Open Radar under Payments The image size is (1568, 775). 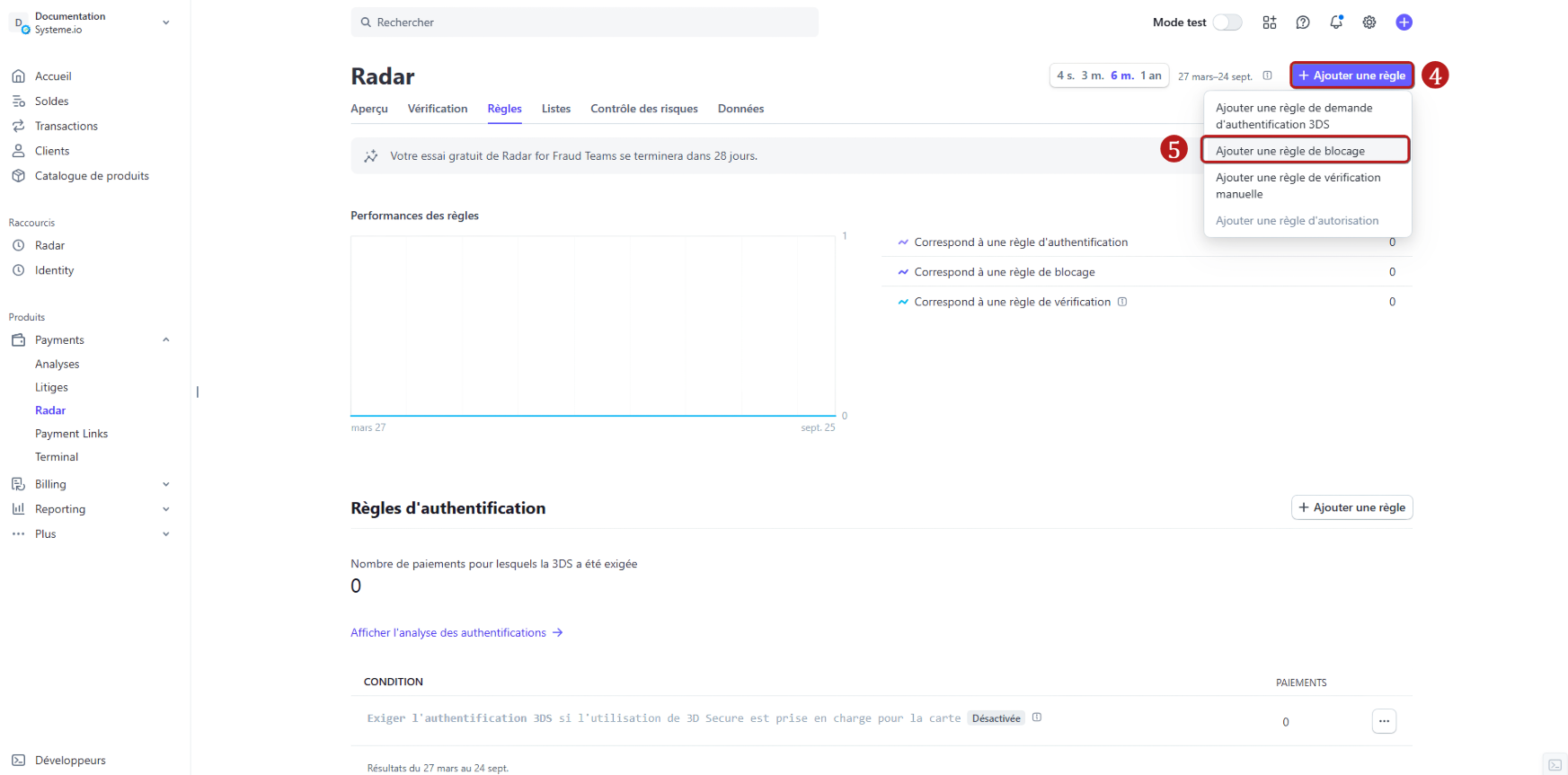(x=50, y=410)
